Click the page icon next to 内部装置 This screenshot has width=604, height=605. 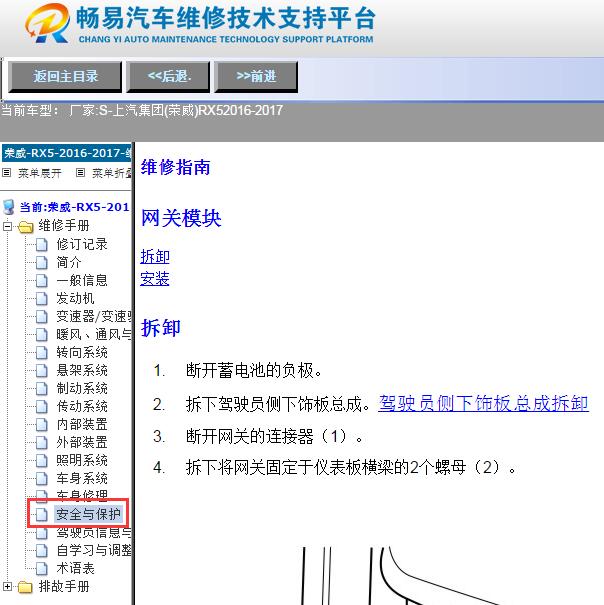[x=41, y=425]
